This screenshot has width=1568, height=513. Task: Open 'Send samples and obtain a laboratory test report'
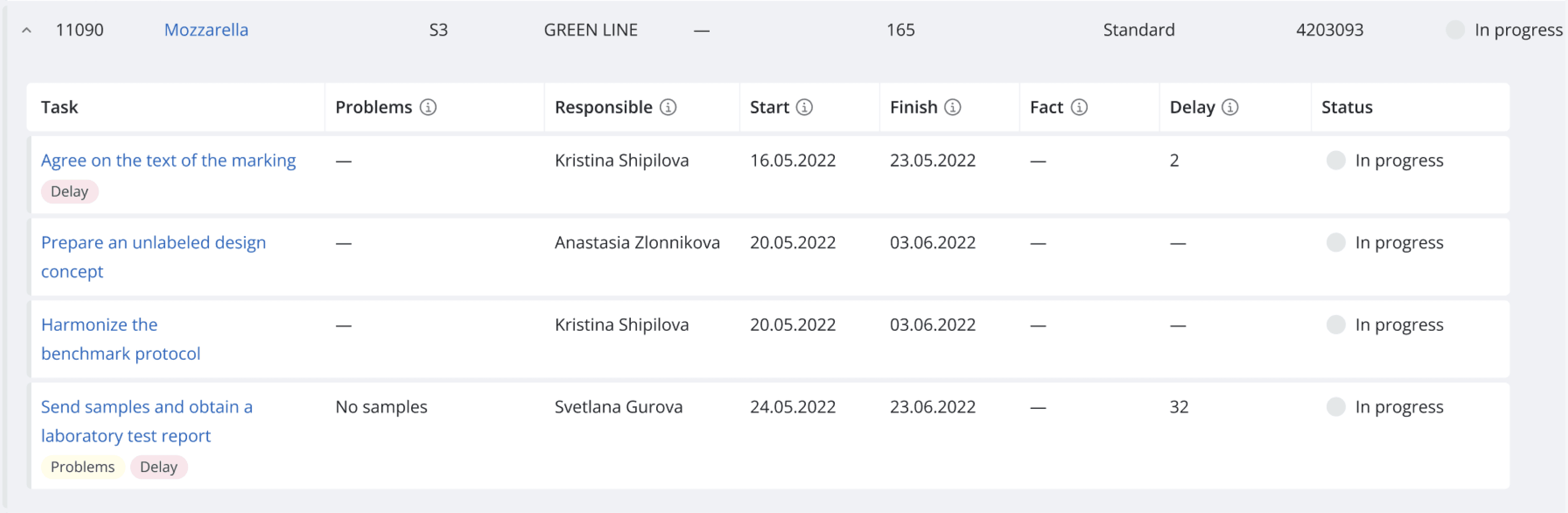pos(147,421)
